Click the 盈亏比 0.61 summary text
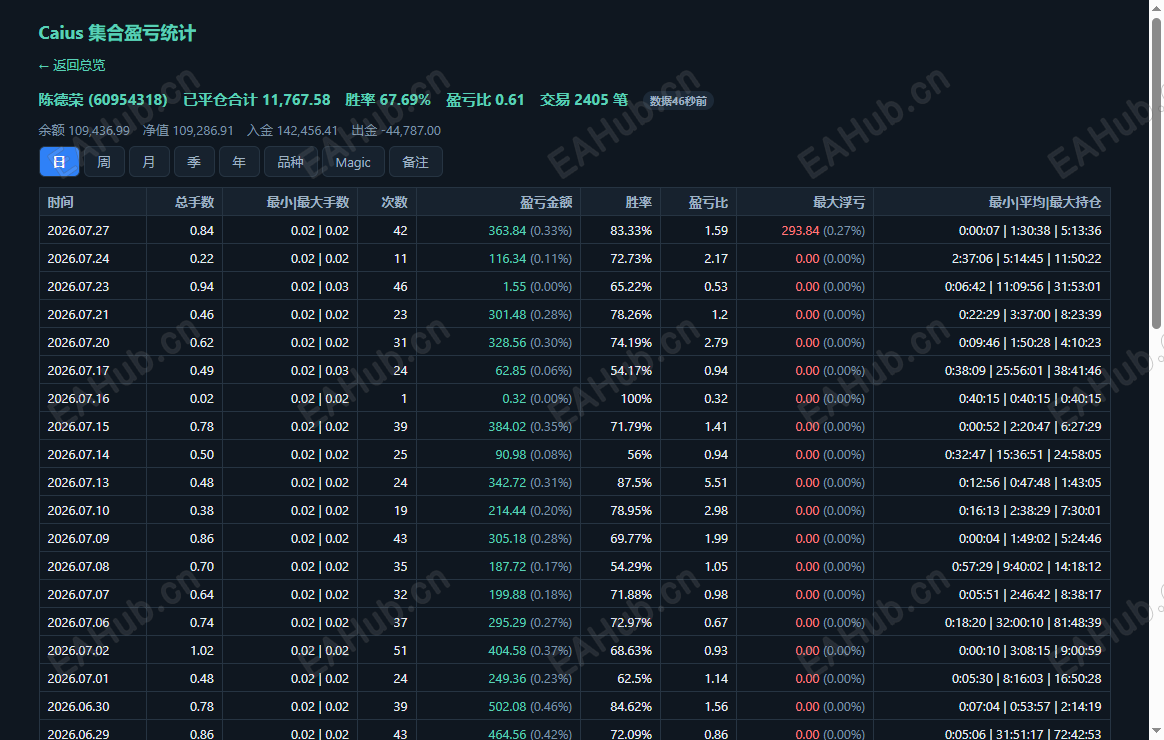Image resolution: width=1164 pixels, height=740 pixels. [x=485, y=99]
